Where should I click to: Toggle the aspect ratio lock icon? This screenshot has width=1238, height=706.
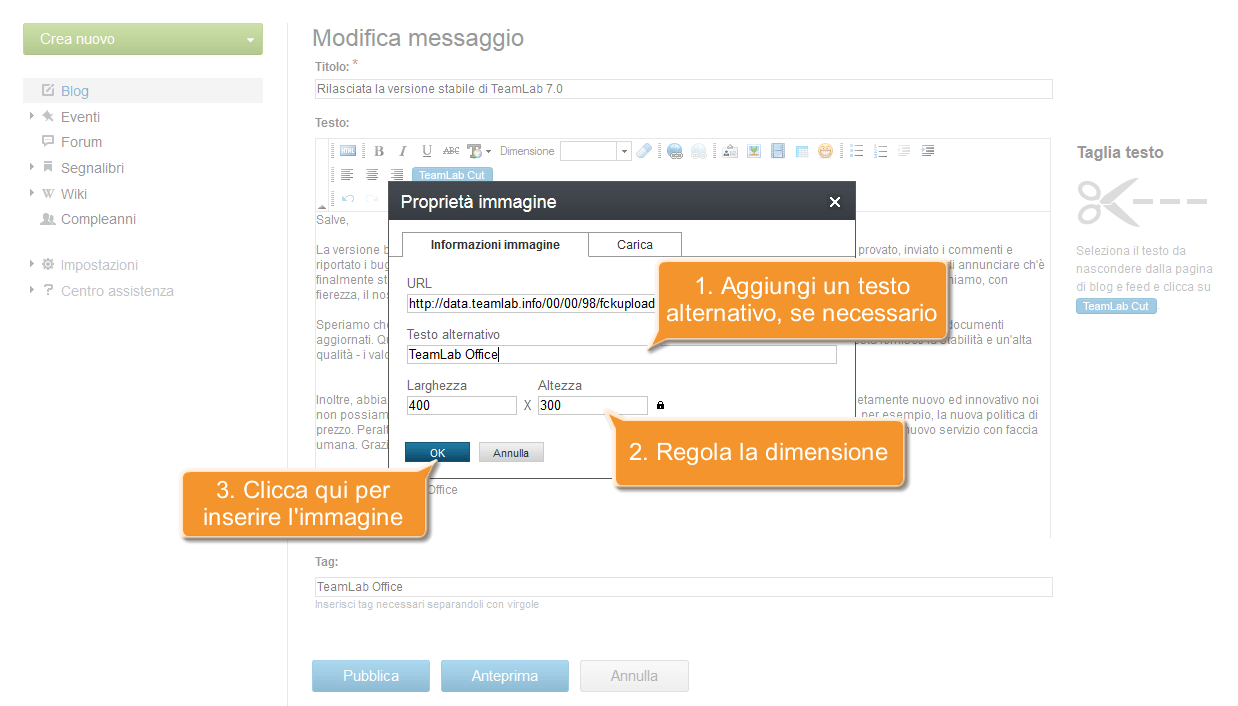pyautogui.click(x=660, y=405)
